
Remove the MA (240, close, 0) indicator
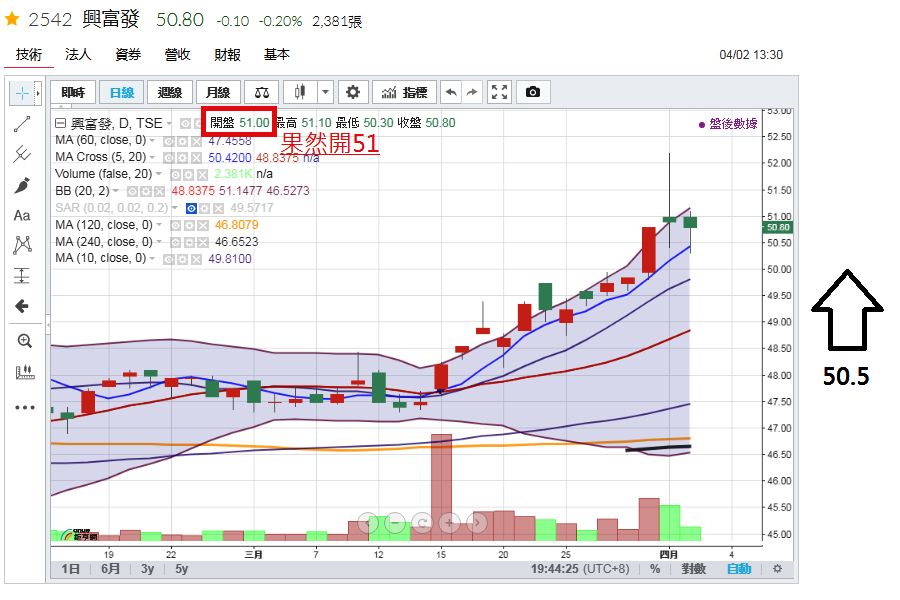(203, 242)
